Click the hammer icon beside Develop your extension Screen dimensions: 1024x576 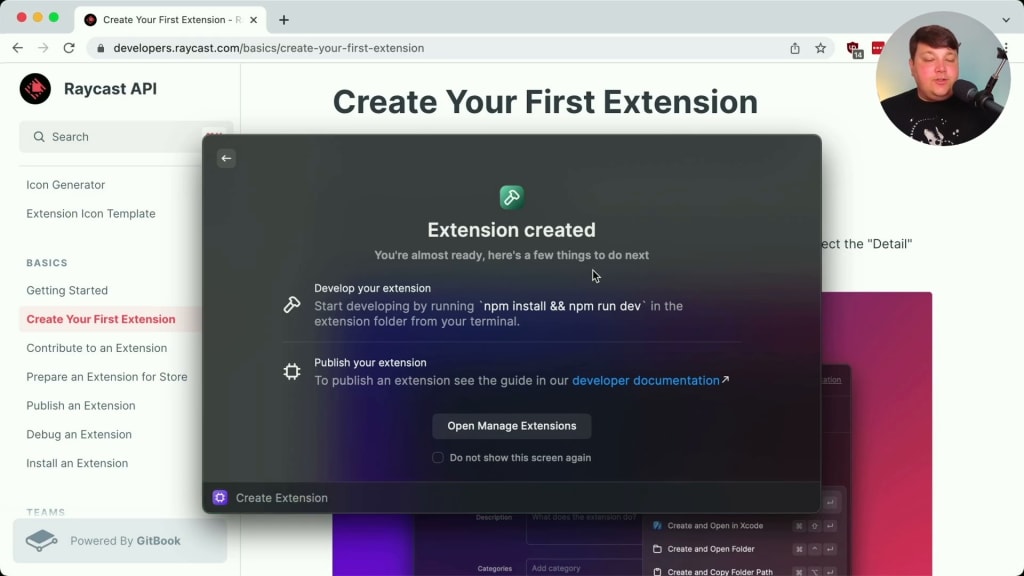pos(292,304)
